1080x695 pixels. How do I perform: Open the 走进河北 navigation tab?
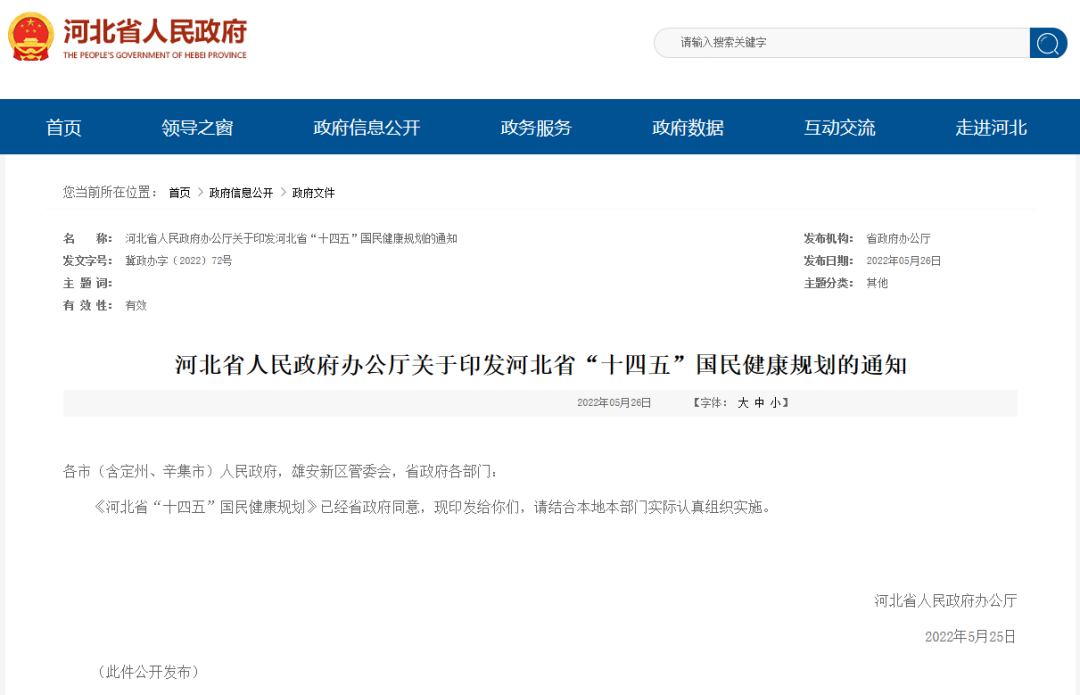click(990, 127)
